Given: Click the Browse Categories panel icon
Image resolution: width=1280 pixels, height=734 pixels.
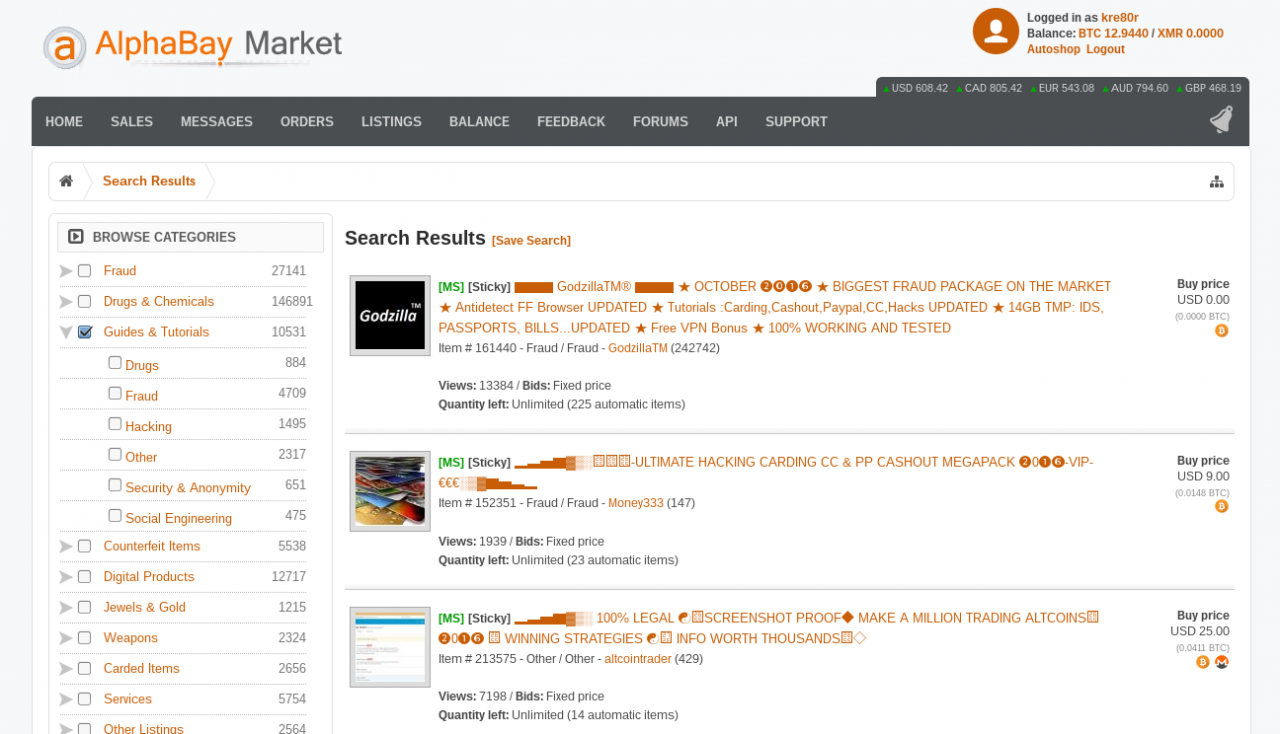Looking at the screenshot, I should tap(75, 236).
